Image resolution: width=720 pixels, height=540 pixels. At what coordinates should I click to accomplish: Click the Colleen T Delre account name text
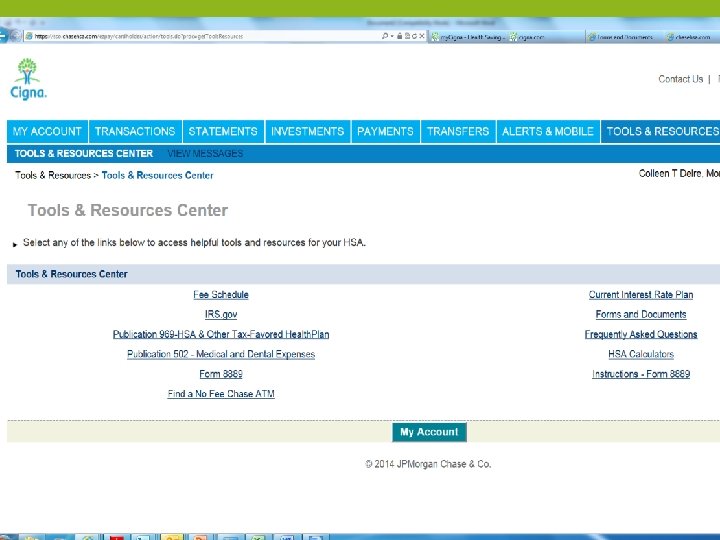670,174
